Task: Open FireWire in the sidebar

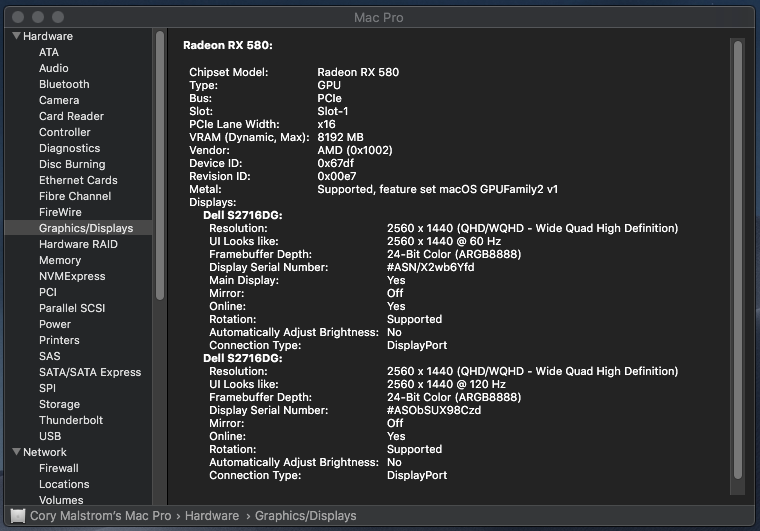Action: (x=60, y=212)
